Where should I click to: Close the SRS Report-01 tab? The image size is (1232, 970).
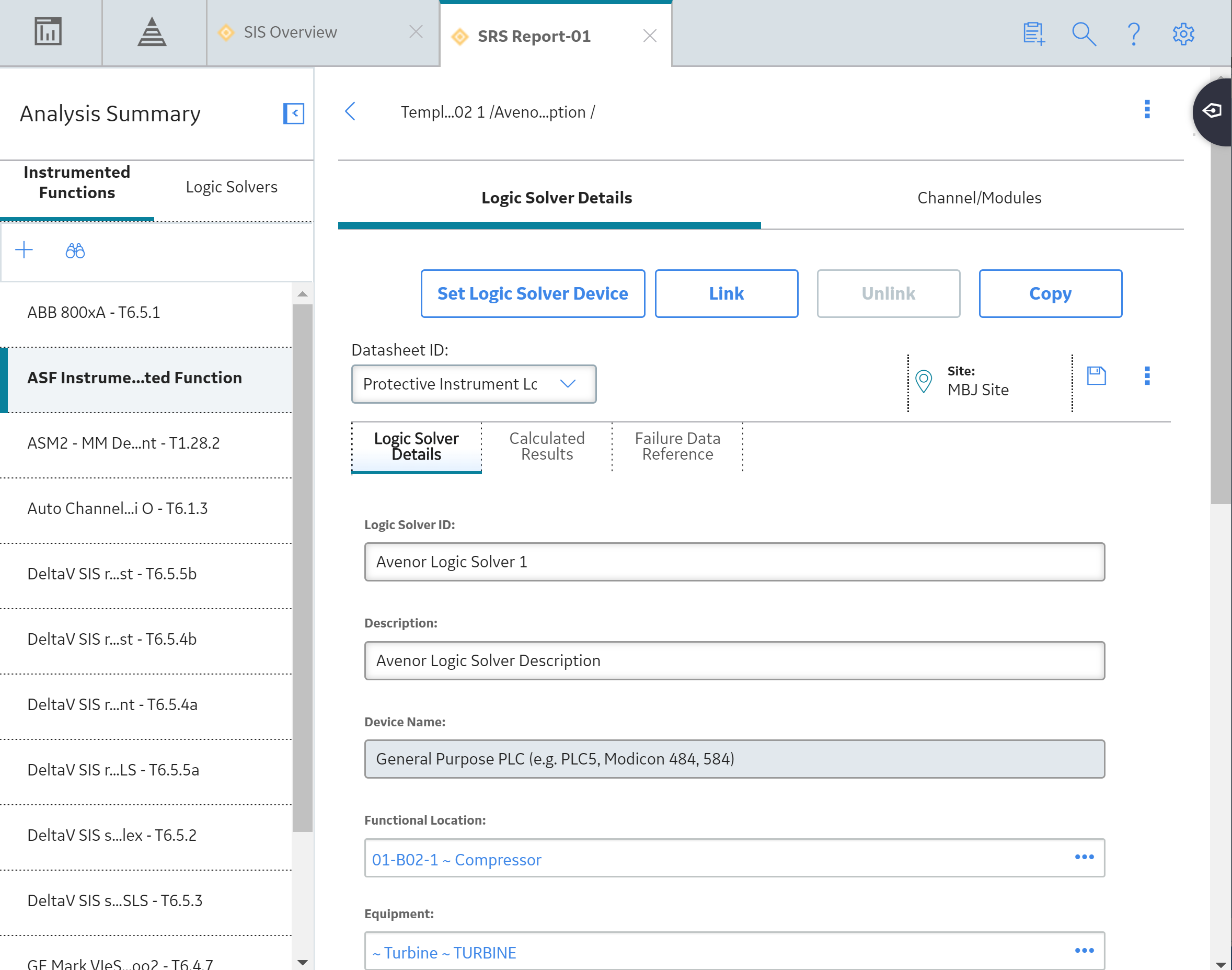pos(650,36)
